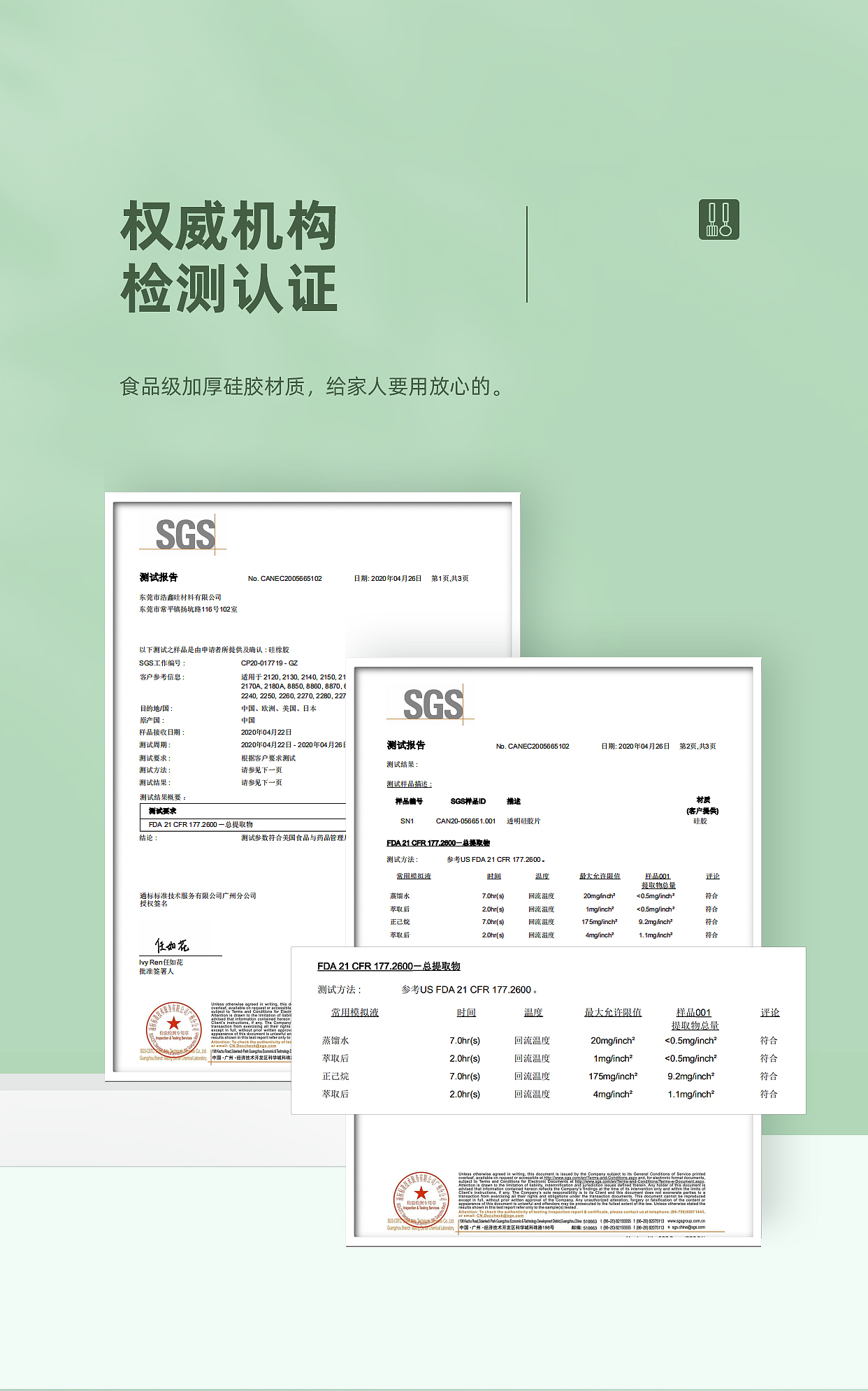Click '正己烷' in the enlarged table
The image size is (868, 1391).
[x=335, y=1076]
